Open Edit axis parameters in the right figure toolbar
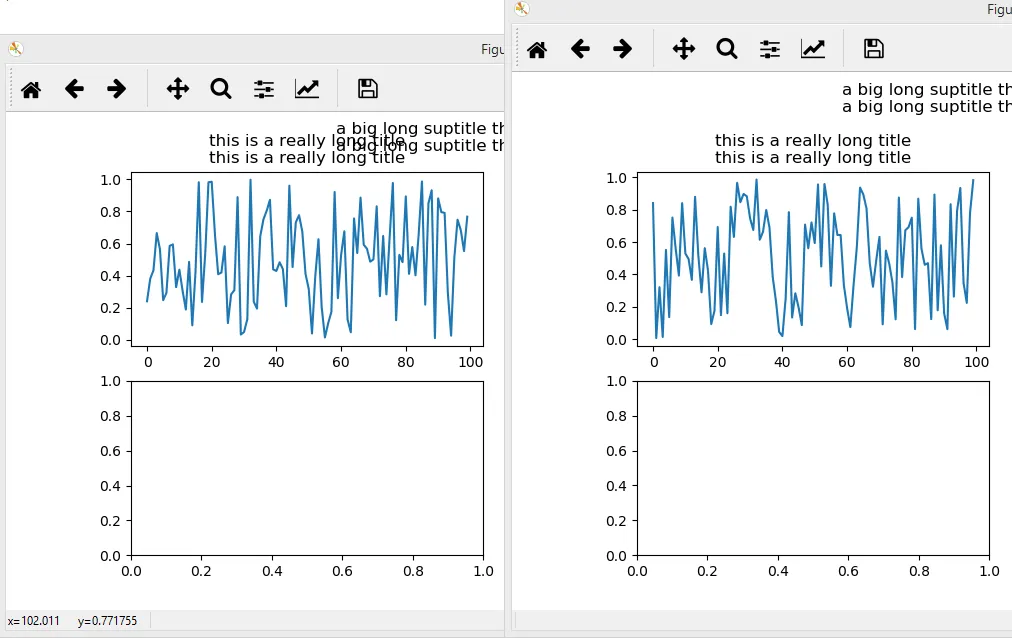The height and width of the screenshot is (638, 1012). click(813, 49)
